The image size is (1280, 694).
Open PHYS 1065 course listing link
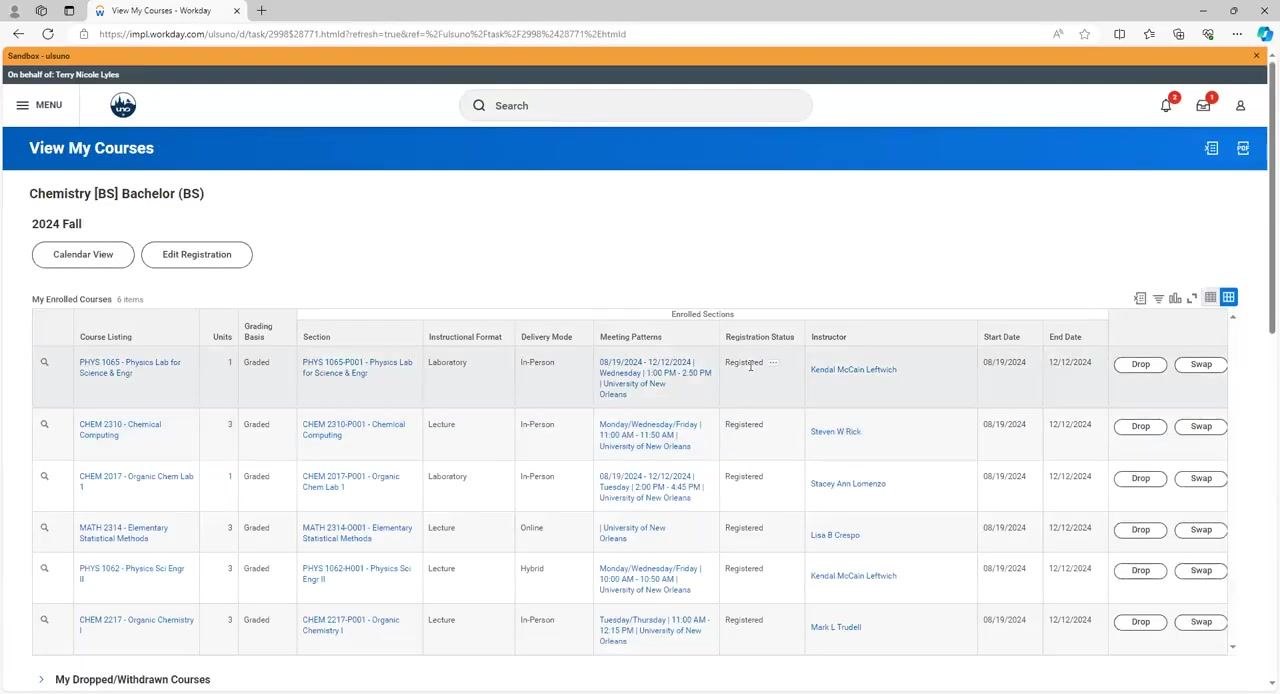(130, 368)
